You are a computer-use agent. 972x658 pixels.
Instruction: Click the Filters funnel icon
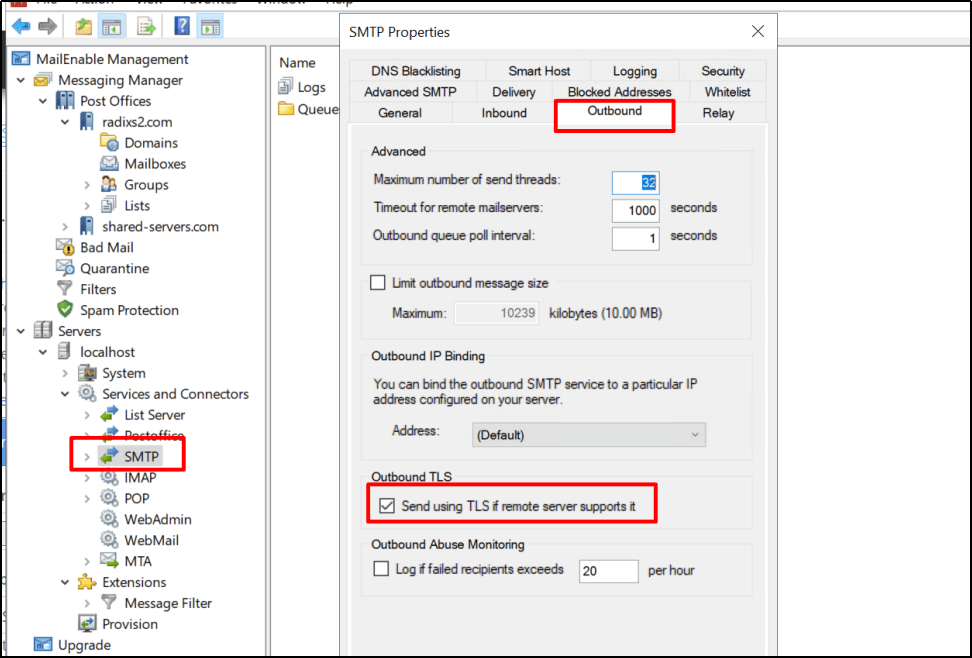(x=65, y=288)
